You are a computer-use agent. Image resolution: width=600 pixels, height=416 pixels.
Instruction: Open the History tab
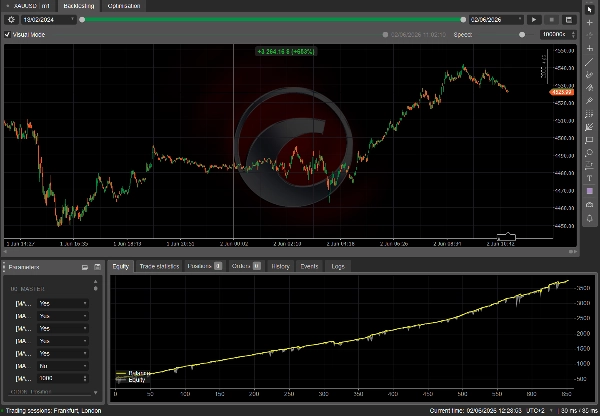280,266
